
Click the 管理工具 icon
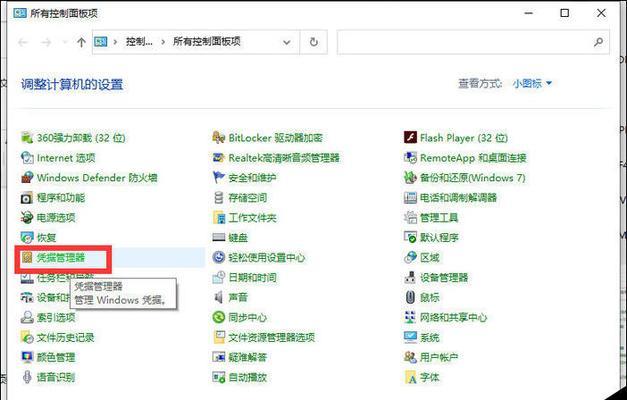[x=410, y=218]
